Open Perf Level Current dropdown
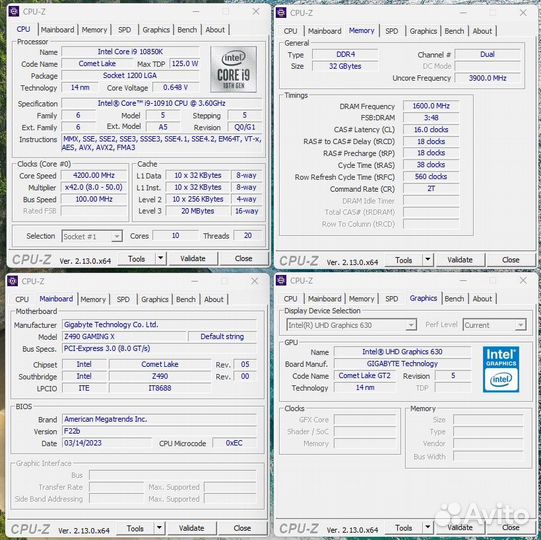This screenshot has height=540, width=541. click(x=494, y=325)
